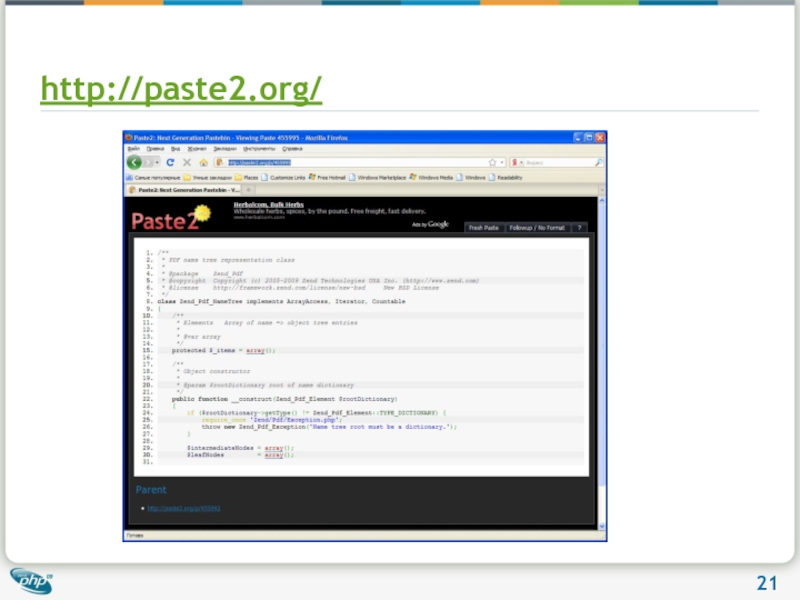The image size is (800, 600).
Task: Click the Followup / No Format button
Action: point(538,228)
